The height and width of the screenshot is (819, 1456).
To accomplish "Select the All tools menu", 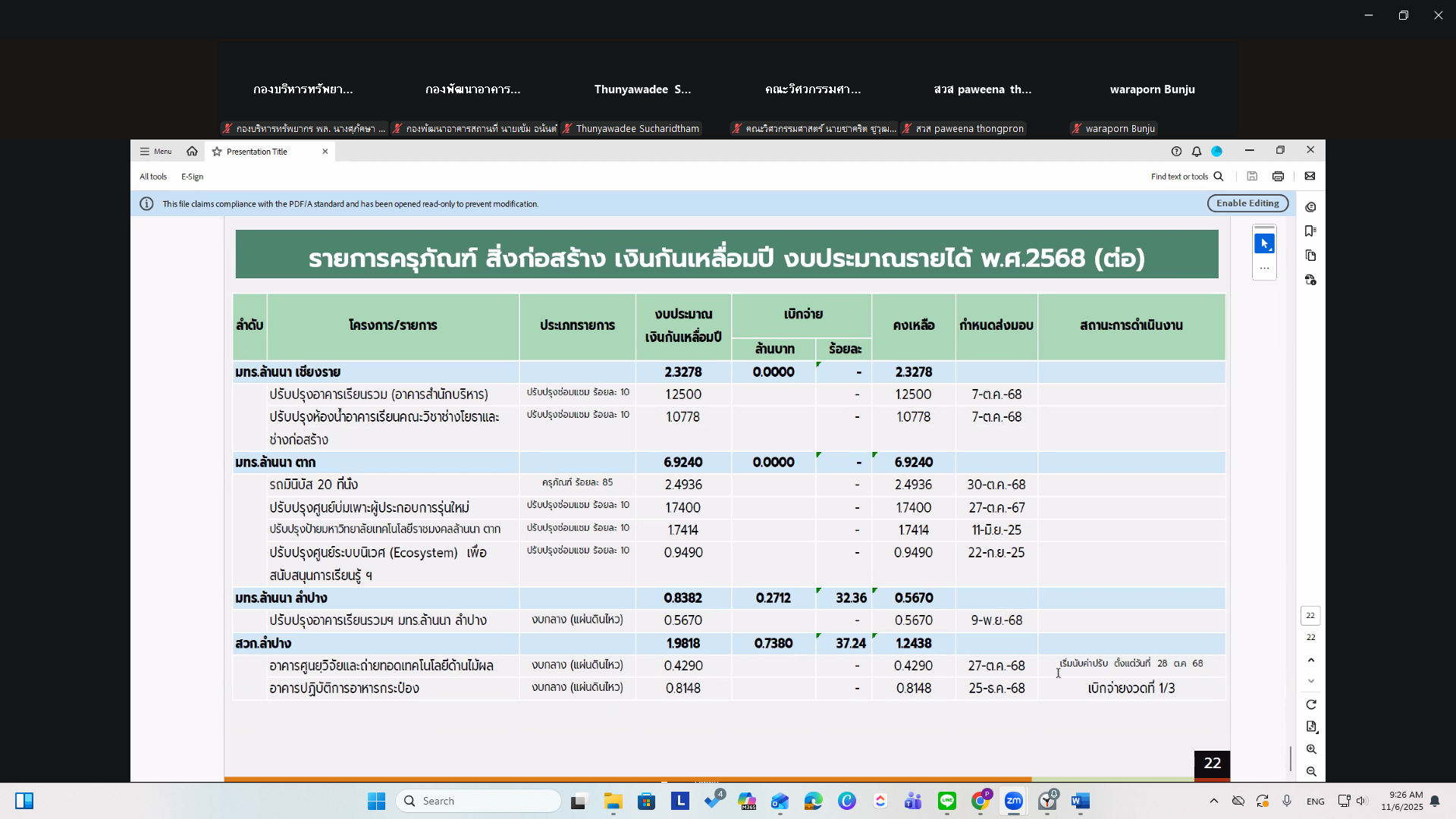I will click(153, 177).
